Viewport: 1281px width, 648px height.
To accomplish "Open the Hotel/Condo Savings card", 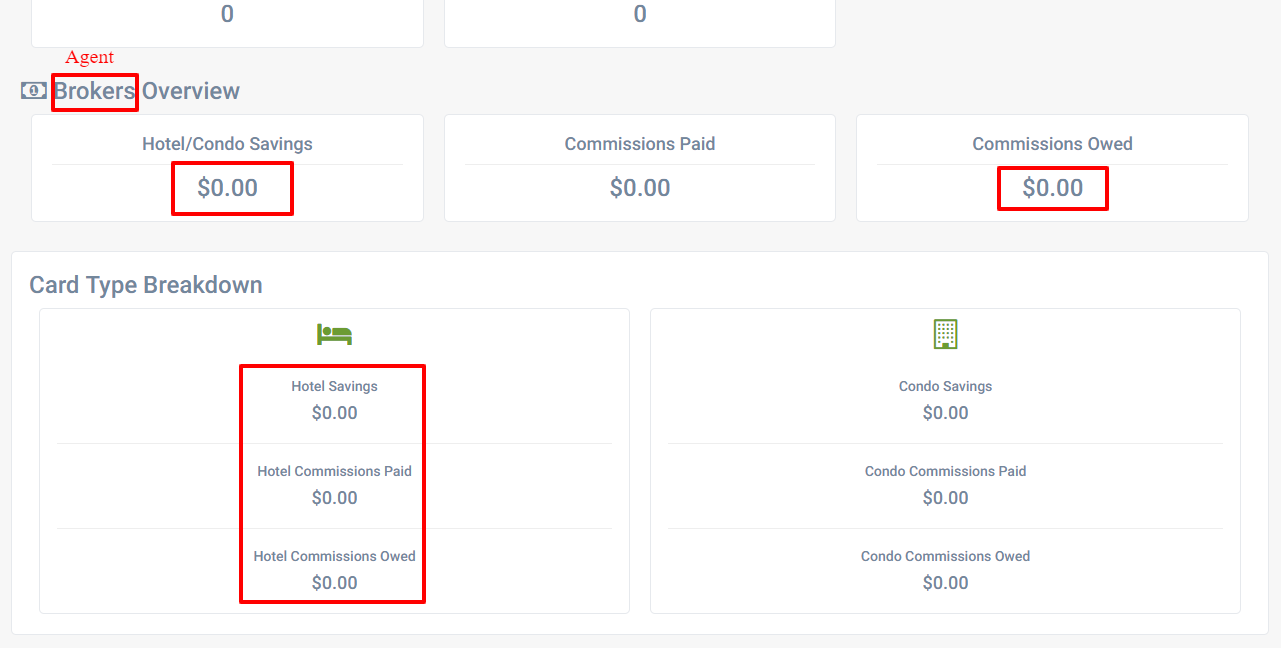I will click(227, 168).
